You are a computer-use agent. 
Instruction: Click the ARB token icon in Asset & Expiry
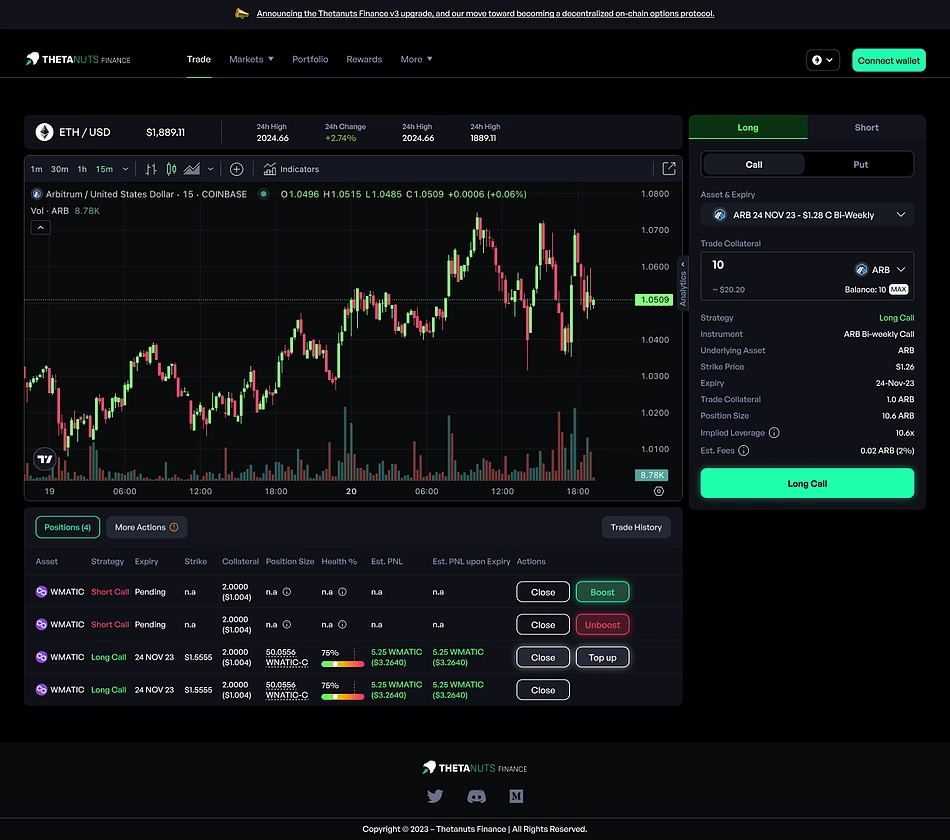[x=720, y=215]
